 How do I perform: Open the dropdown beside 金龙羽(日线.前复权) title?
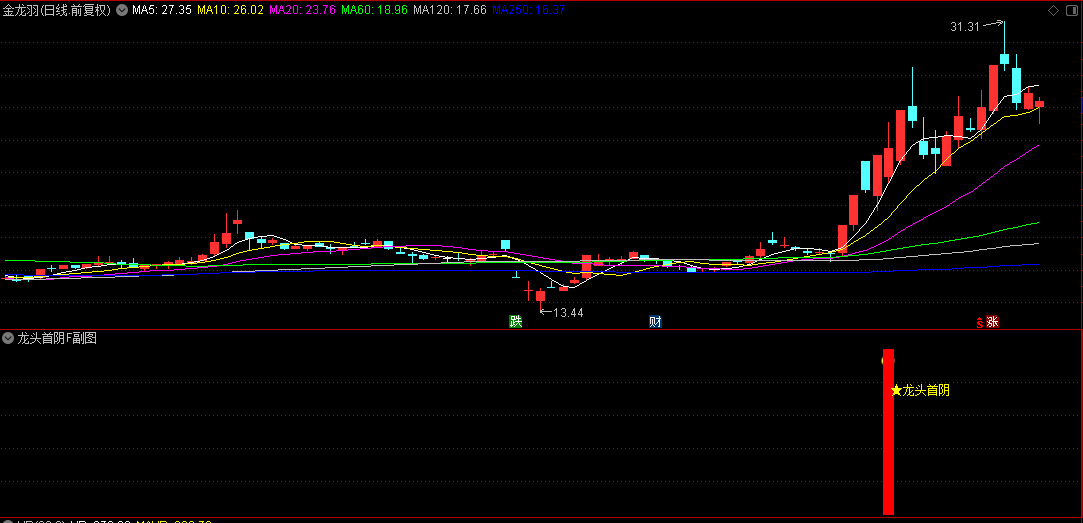[122, 10]
